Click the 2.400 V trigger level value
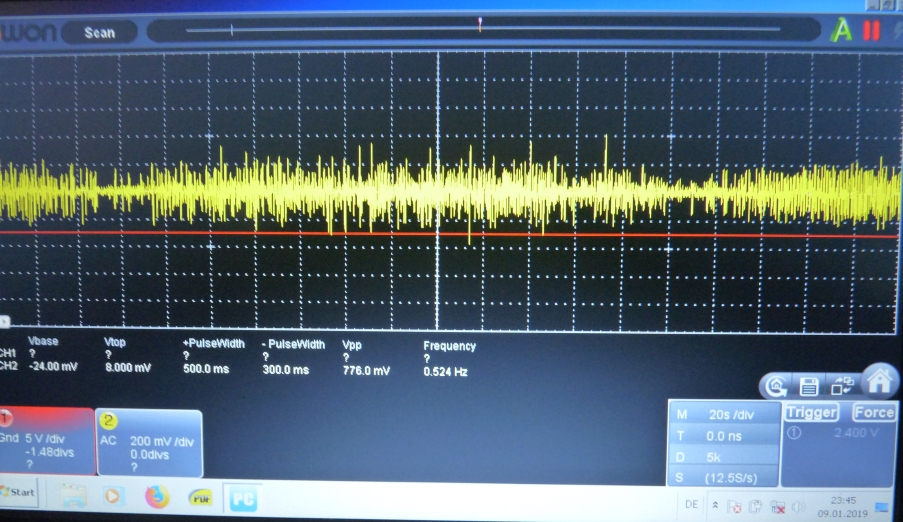 coord(856,432)
